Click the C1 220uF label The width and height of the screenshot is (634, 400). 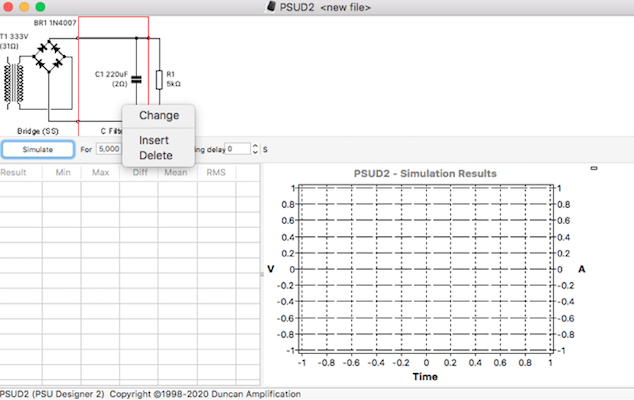click(x=111, y=74)
